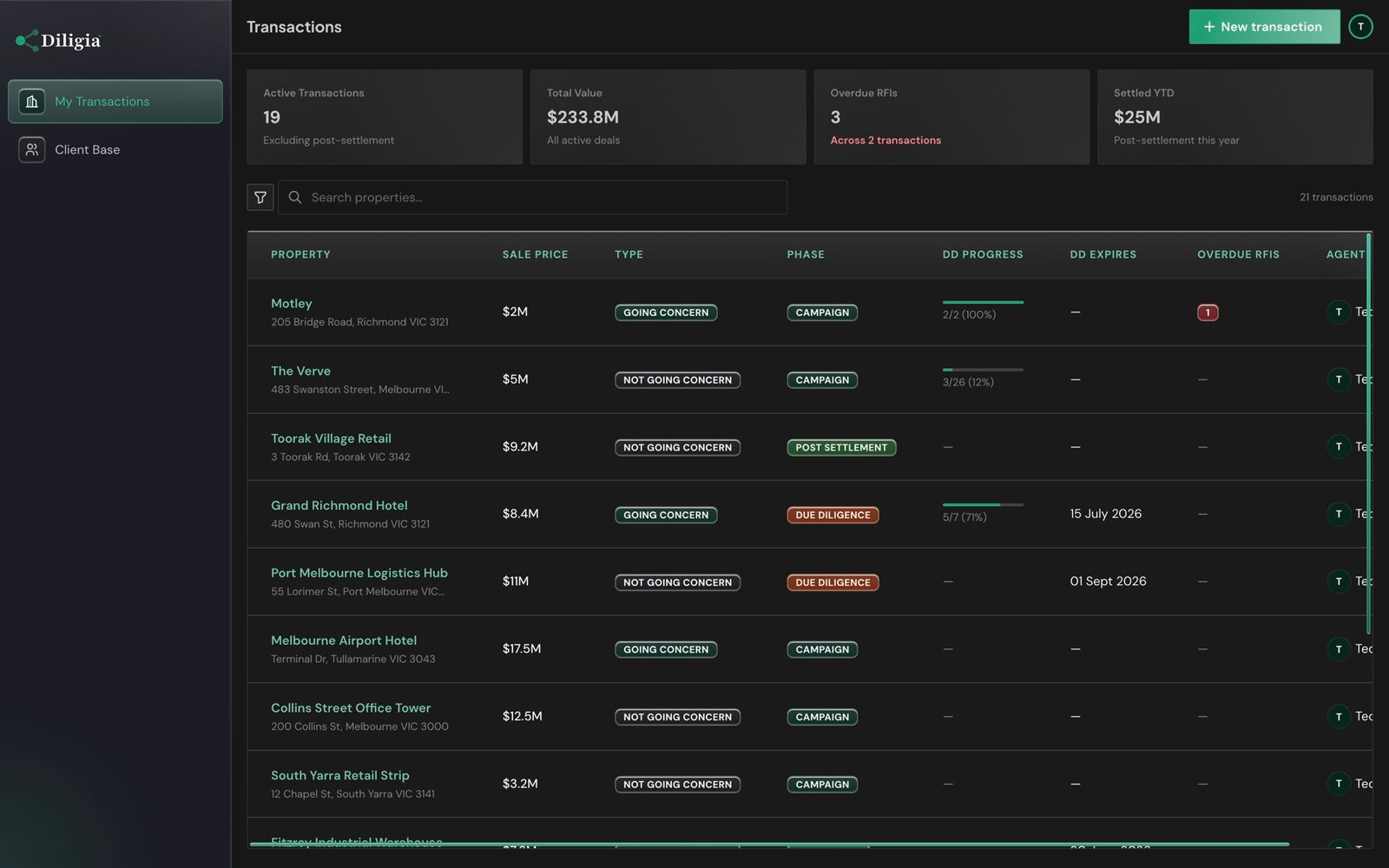
Task: Go to Client Base section
Action: (x=115, y=149)
